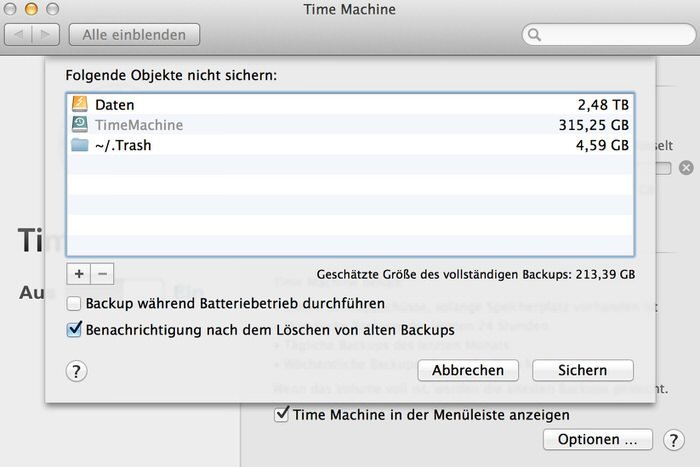Select the ~/.Trash row text

123,145
